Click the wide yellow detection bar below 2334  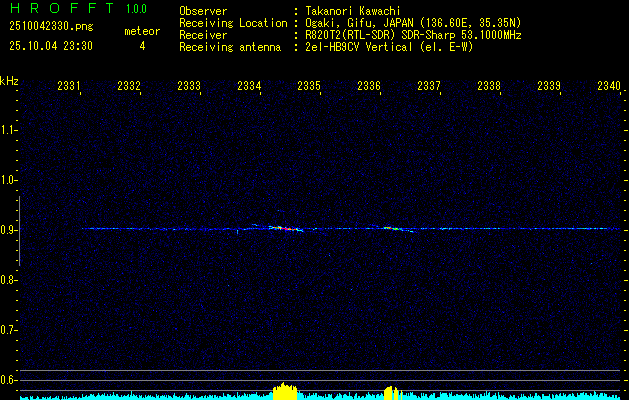tap(285, 391)
